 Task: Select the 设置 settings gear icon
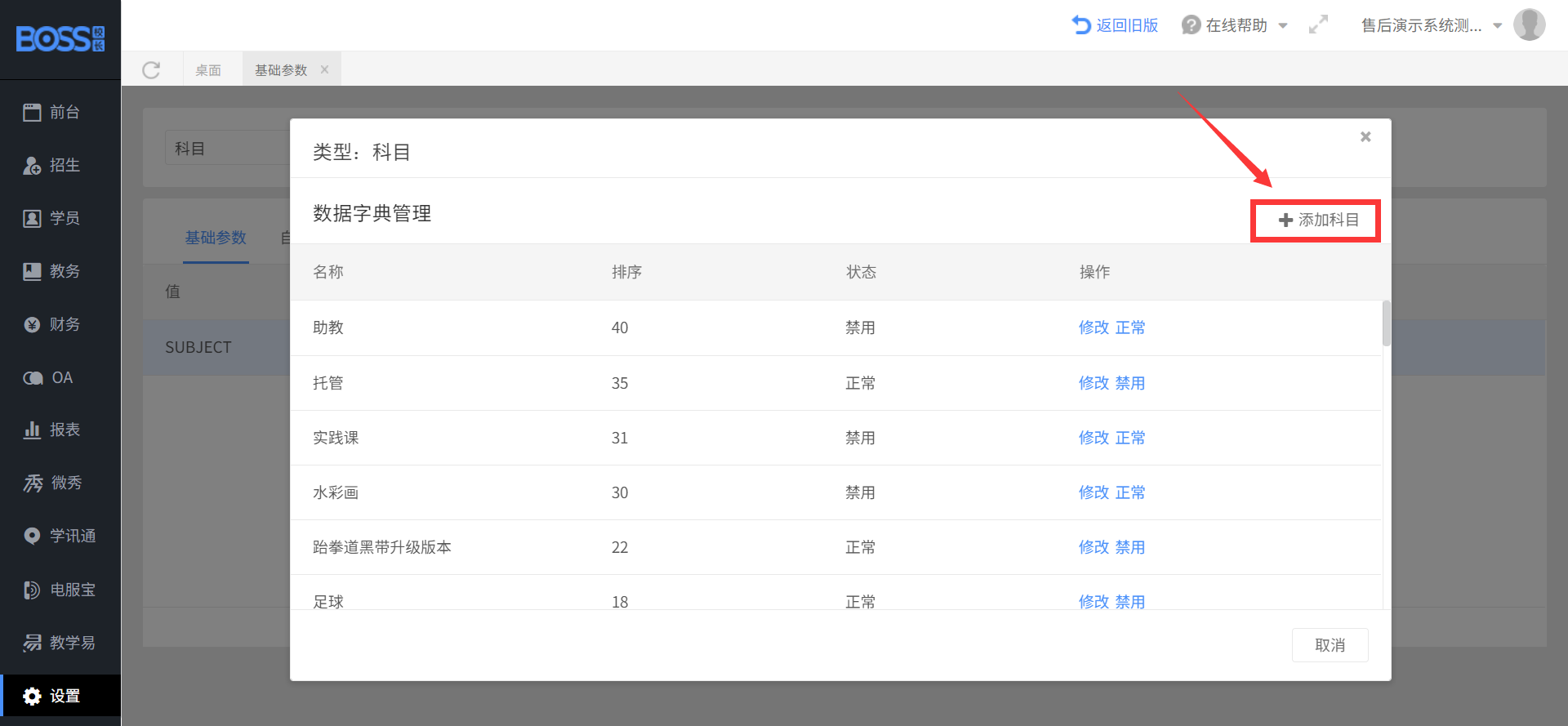tap(32, 697)
